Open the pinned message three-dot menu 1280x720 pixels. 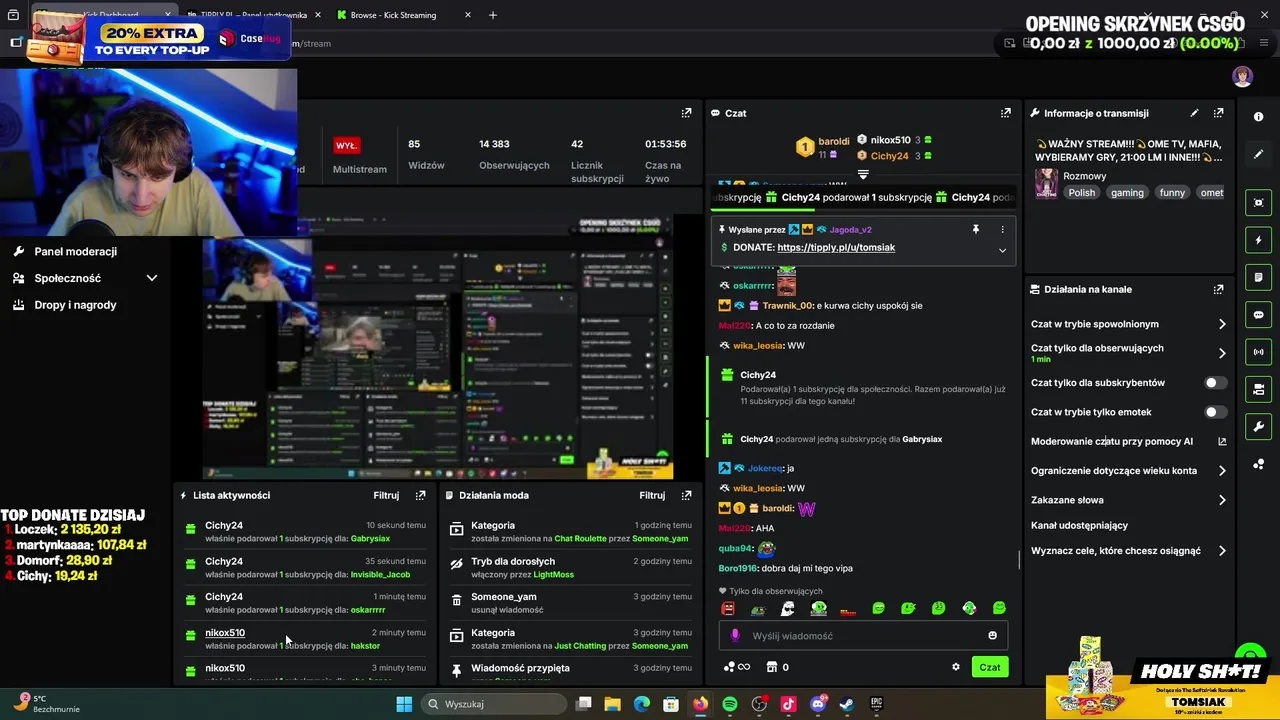1002,229
